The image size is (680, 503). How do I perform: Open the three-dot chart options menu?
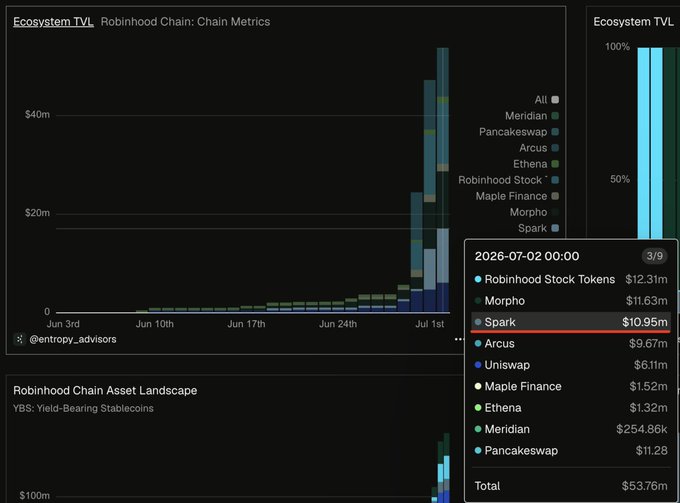point(459,339)
